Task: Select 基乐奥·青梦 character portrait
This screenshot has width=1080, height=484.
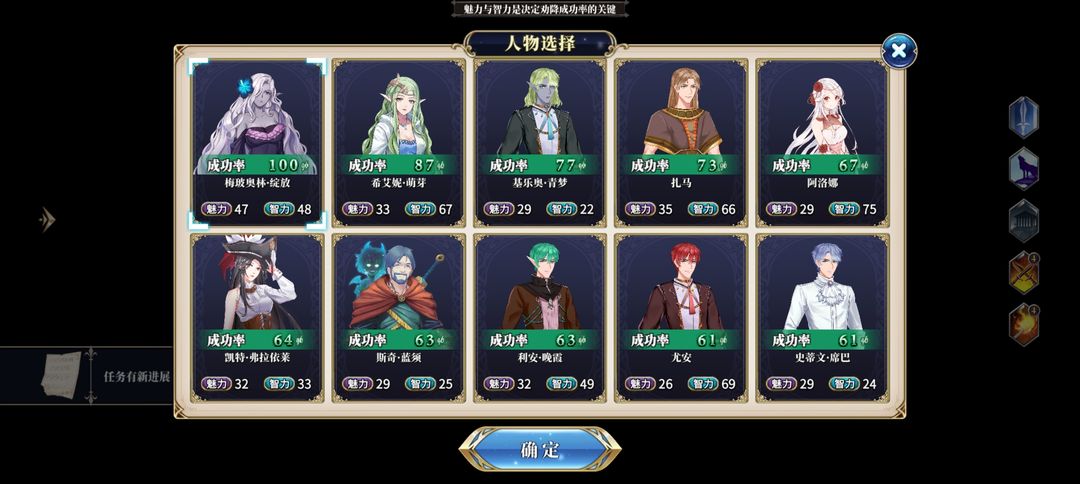Action: [x=540, y=143]
